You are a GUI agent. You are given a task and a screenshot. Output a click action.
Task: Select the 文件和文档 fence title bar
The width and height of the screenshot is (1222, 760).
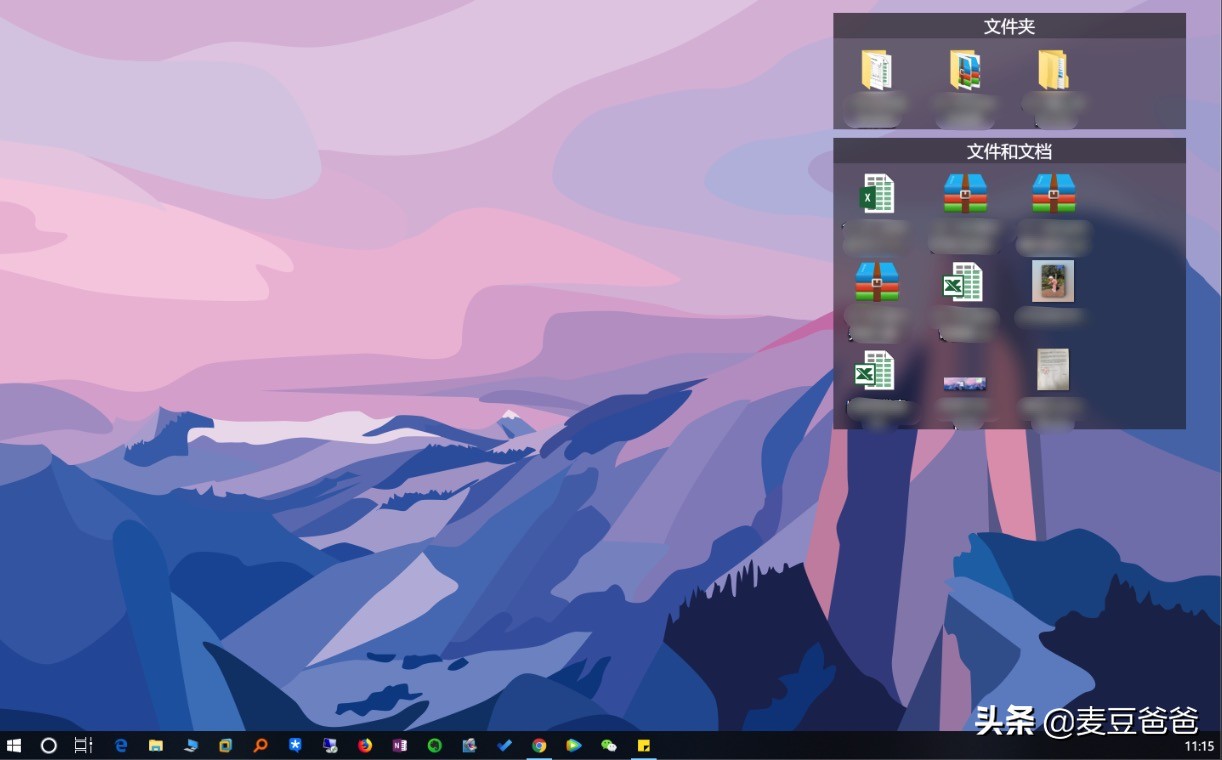point(1009,151)
